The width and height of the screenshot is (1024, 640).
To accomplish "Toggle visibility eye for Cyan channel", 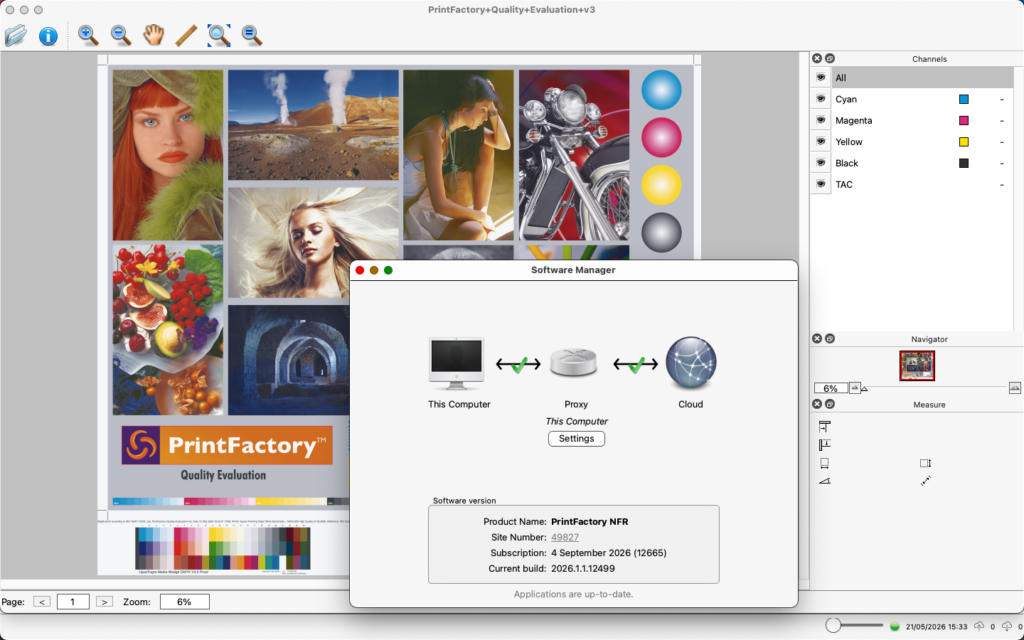I will click(821, 99).
